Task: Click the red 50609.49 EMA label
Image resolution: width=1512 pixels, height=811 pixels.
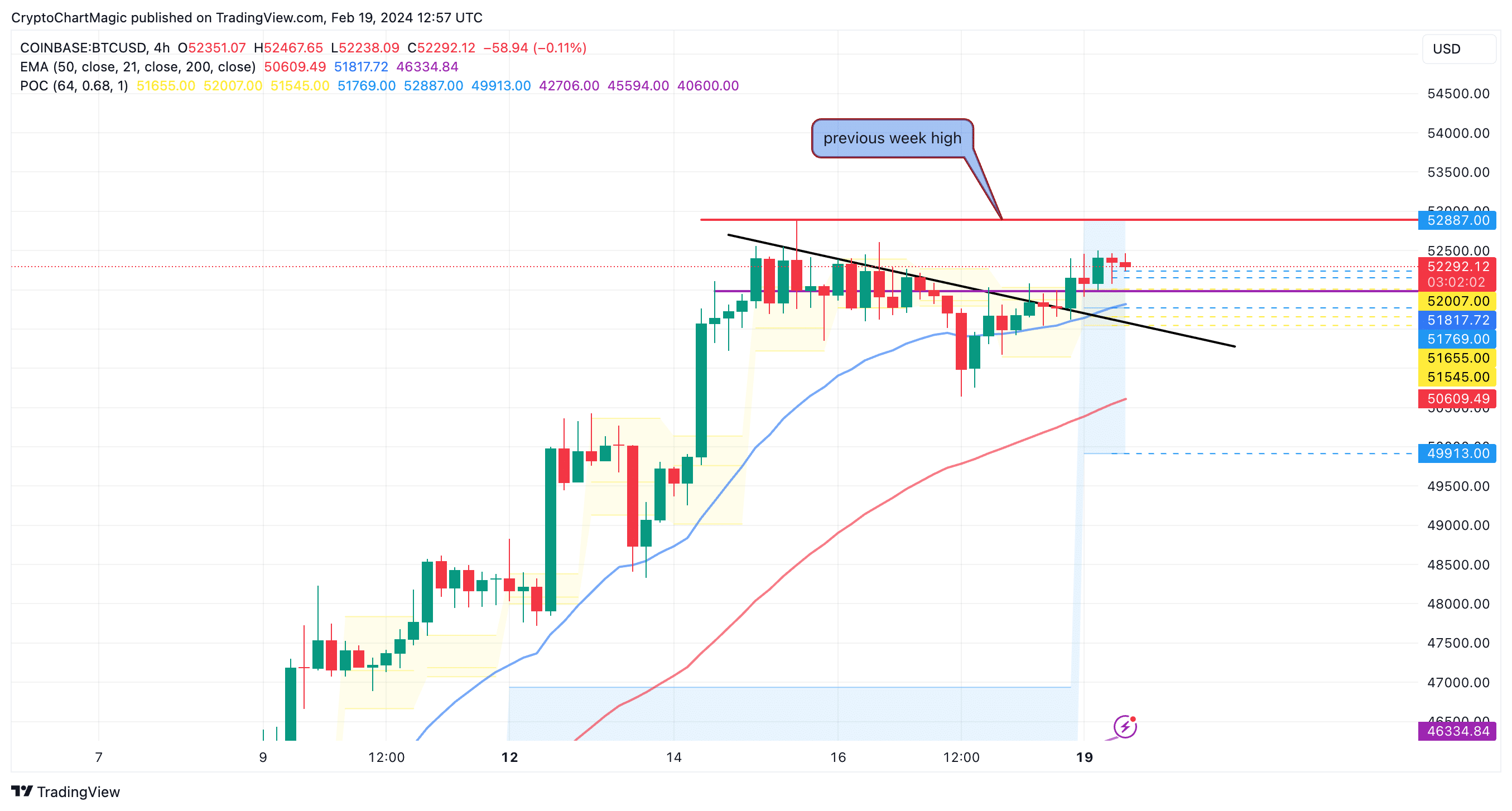Action: (x=1457, y=398)
